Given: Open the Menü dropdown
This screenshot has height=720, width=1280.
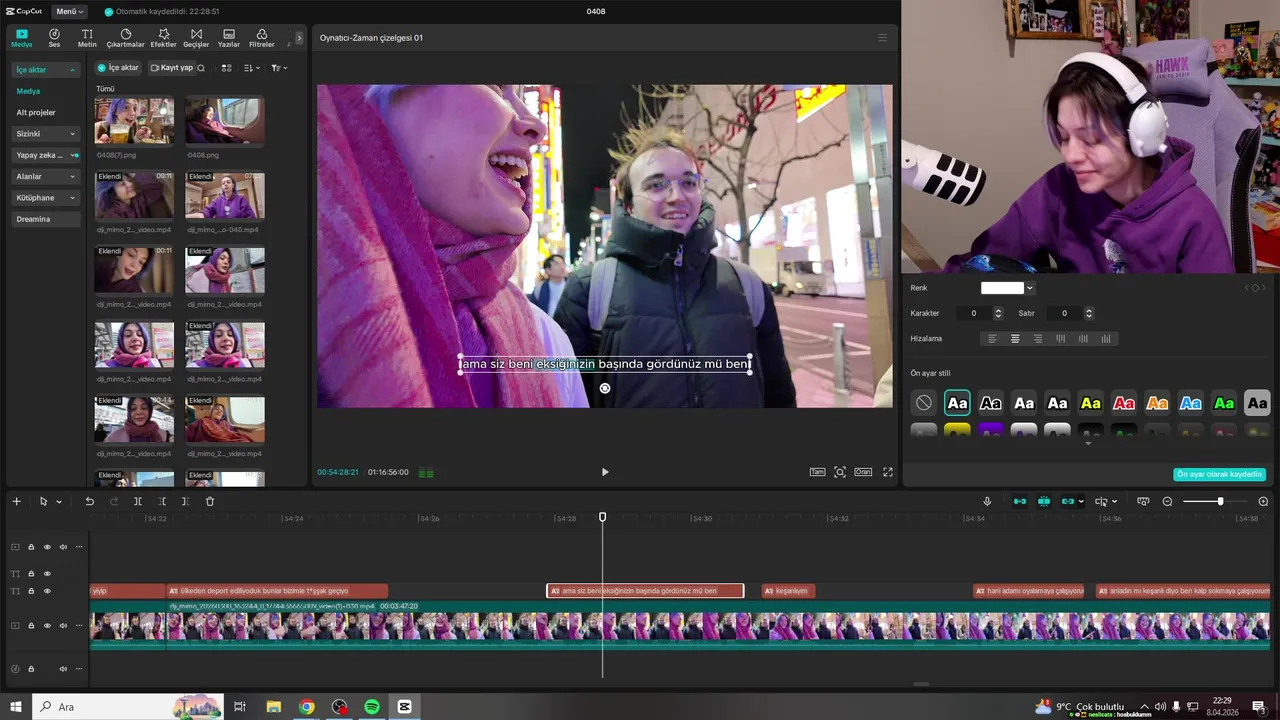Looking at the screenshot, I should [68, 11].
